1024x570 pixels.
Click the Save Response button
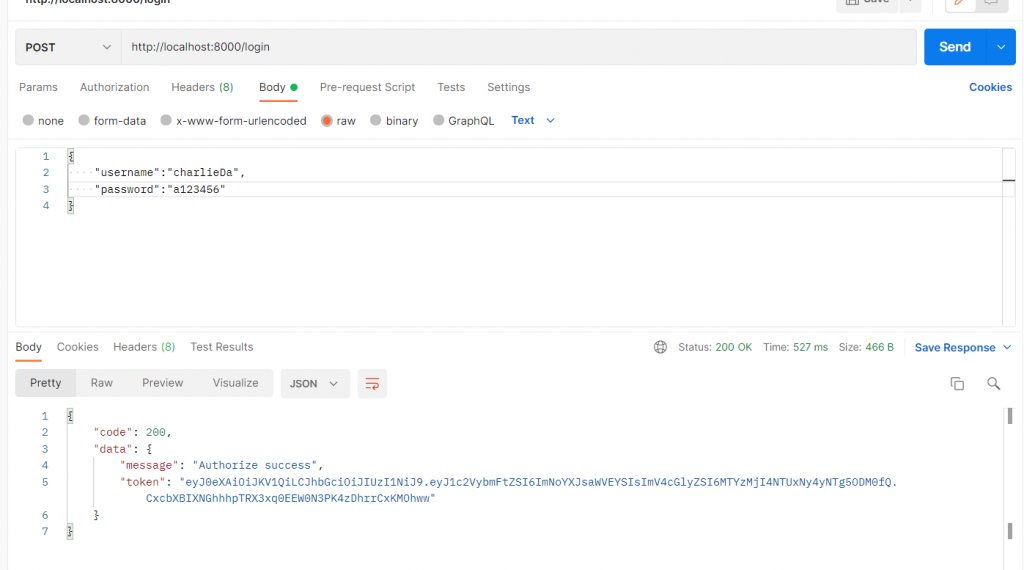click(955, 347)
